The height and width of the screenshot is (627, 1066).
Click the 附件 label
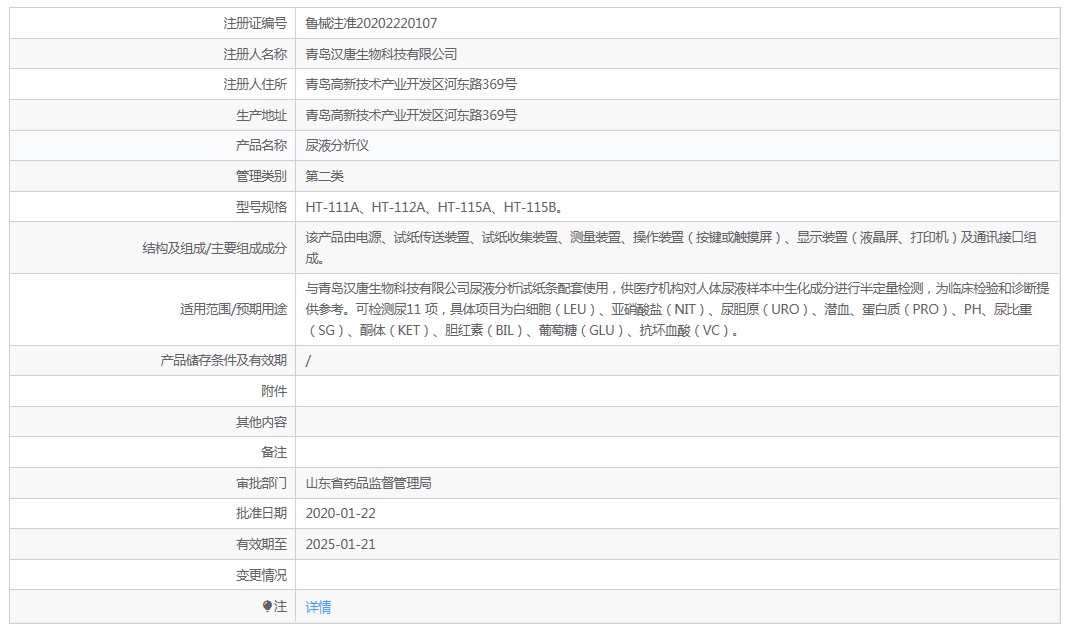click(x=274, y=391)
